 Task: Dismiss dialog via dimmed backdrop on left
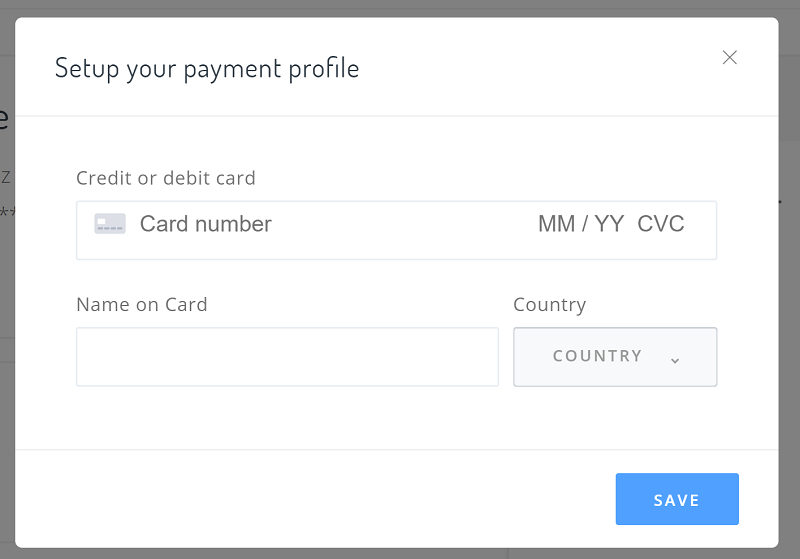pyautogui.click(x=7, y=281)
